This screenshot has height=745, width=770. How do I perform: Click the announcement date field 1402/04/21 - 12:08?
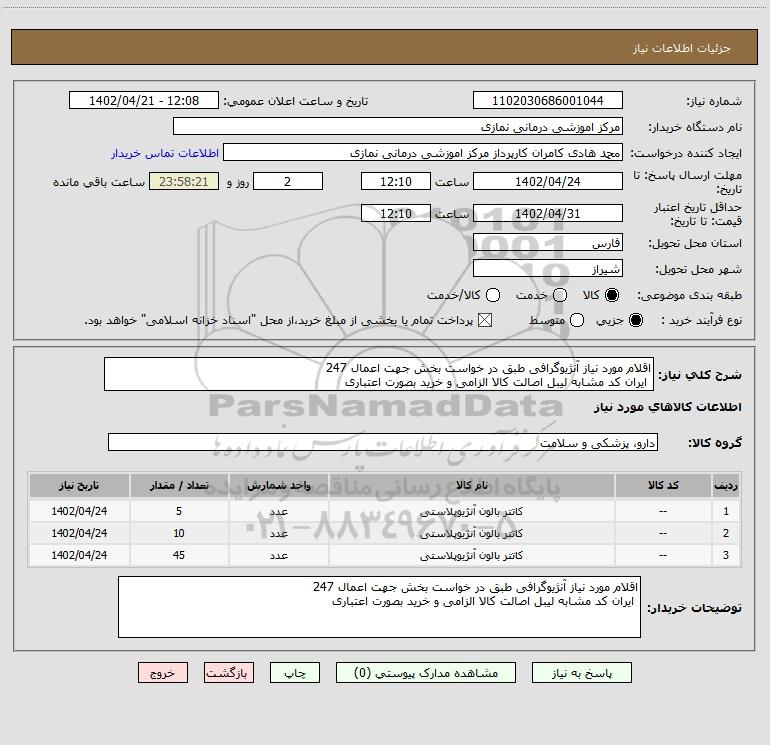[144, 100]
